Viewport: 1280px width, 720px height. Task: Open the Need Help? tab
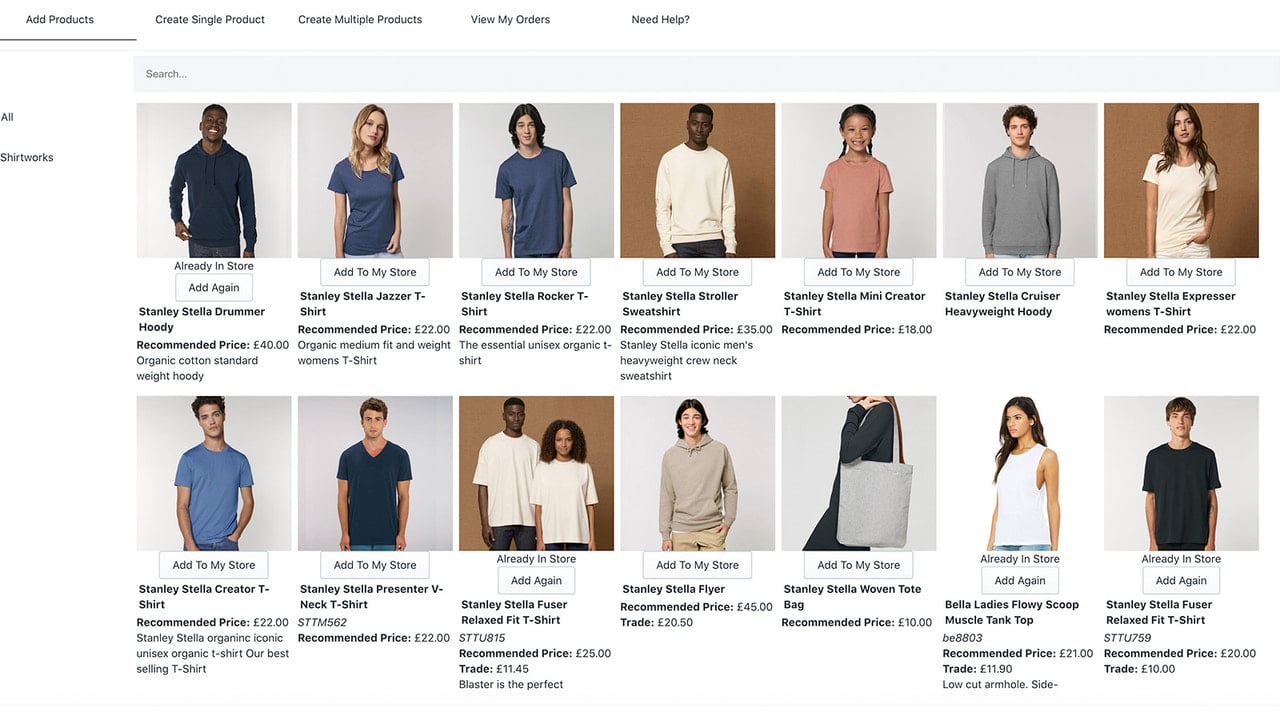click(x=660, y=19)
